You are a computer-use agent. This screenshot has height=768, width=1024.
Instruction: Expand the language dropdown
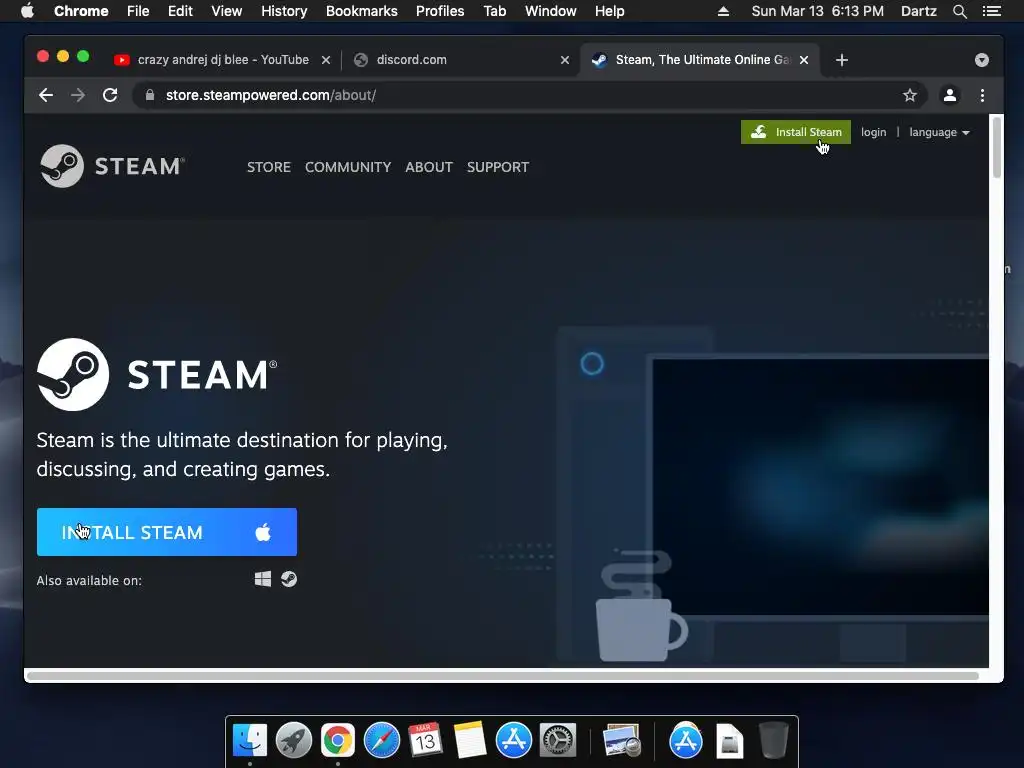coord(939,132)
